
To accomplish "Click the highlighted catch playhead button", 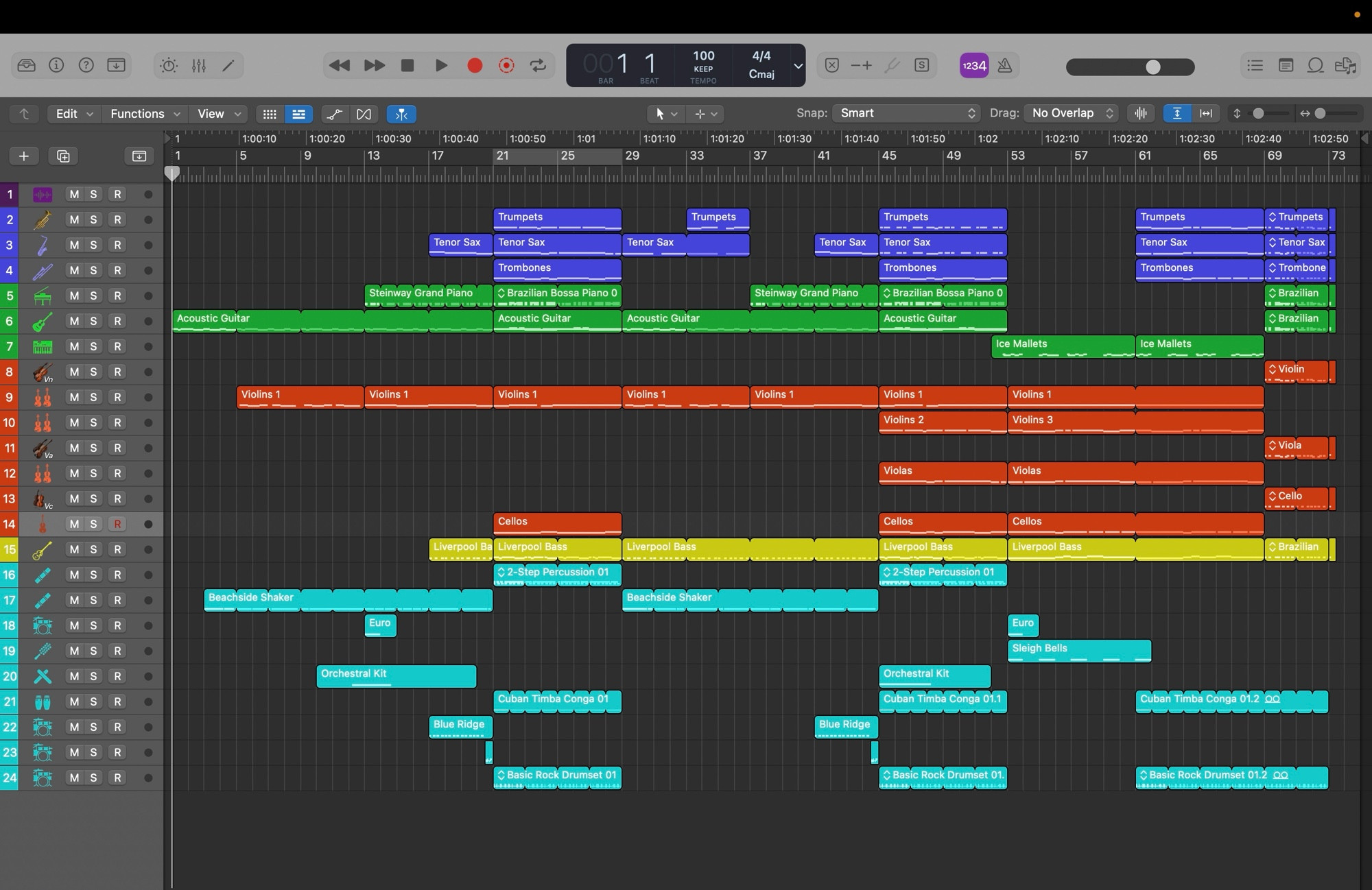I will click(401, 114).
